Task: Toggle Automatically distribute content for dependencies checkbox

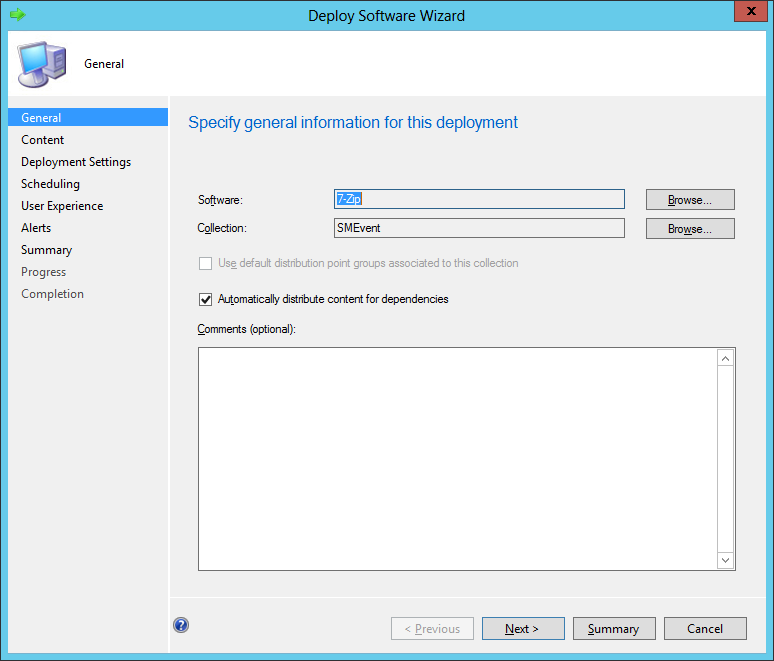Action: click(x=206, y=299)
